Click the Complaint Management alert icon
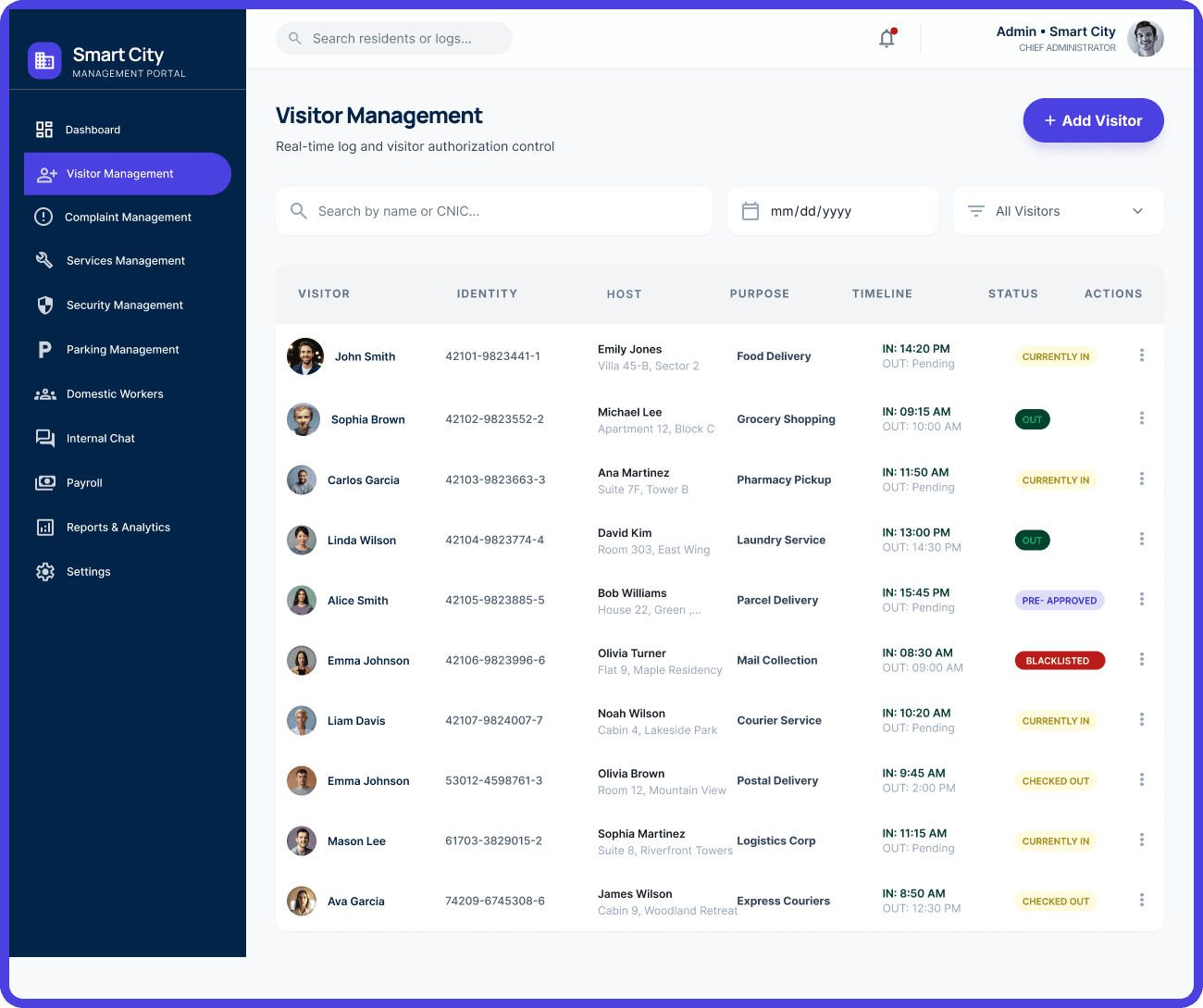This screenshot has height=1008, width=1203. click(x=43, y=217)
